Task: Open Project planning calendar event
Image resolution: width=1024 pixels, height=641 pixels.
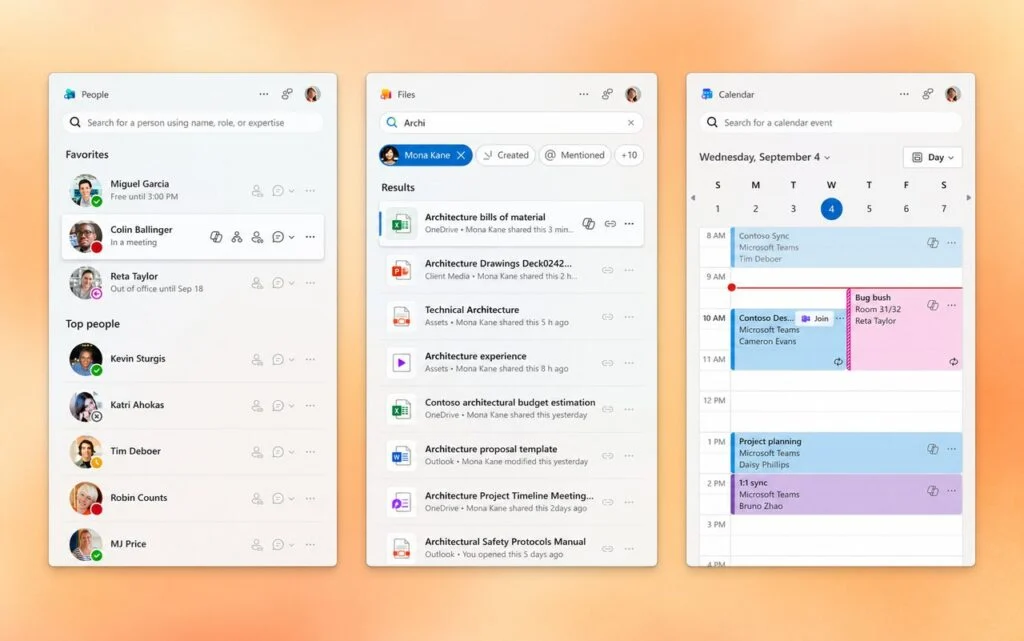Action: click(x=846, y=452)
